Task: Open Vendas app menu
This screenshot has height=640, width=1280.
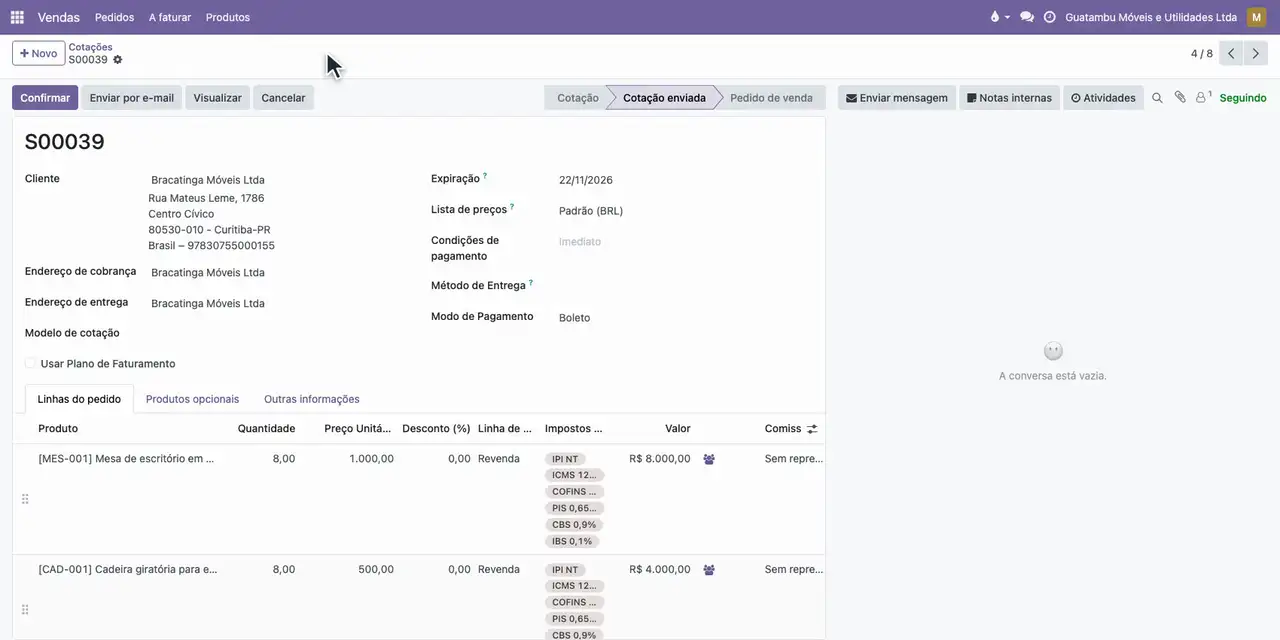Action: tap(59, 17)
